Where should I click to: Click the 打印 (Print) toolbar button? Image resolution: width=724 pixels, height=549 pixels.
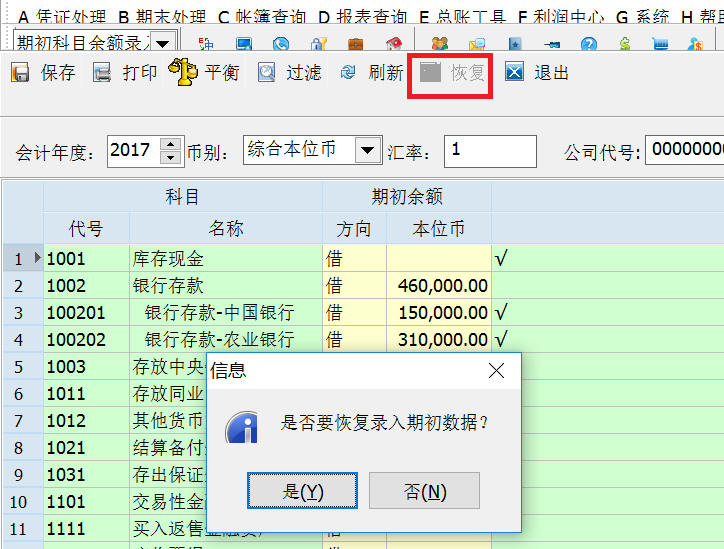(x=125, y=73)
